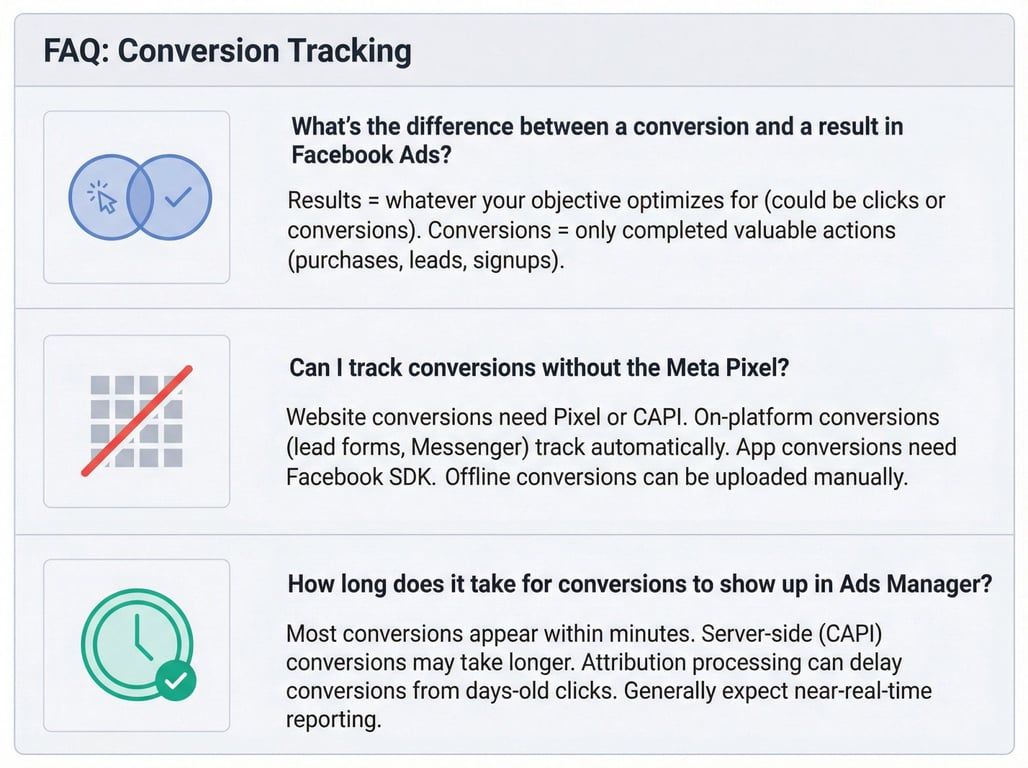Viewport: 1028px width, 768px height.
Task: Click the 'FAQ: Conversion Tracking' header title
Action: (x=227, y=51)
